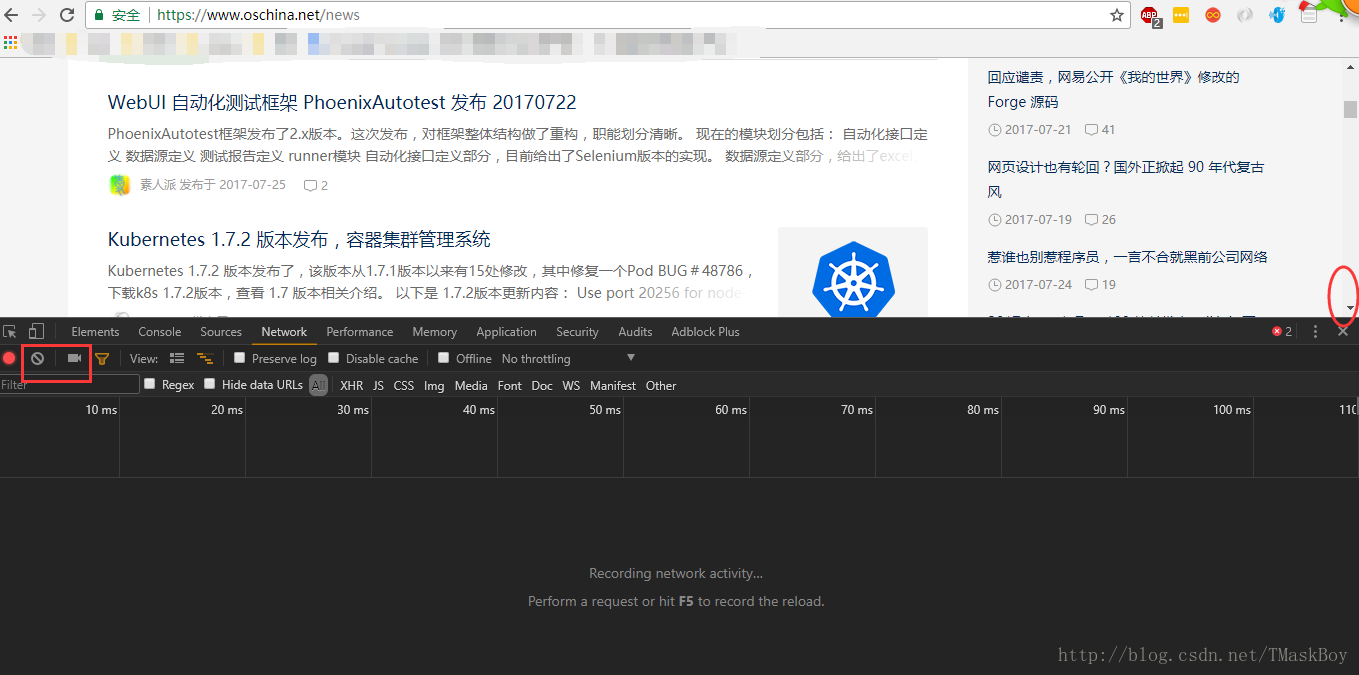Filter requests by JS

[378, 385]
